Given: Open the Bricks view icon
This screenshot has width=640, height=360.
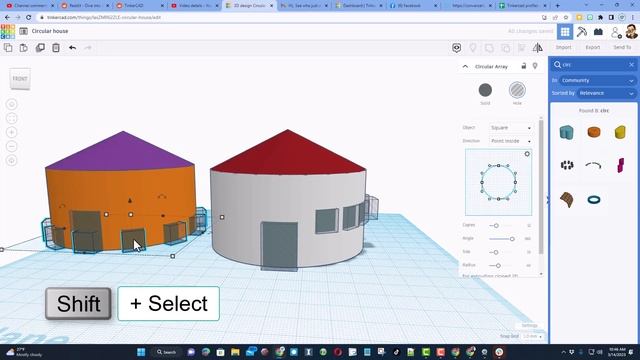Looking at the screenshot, I should coord(598,31).
